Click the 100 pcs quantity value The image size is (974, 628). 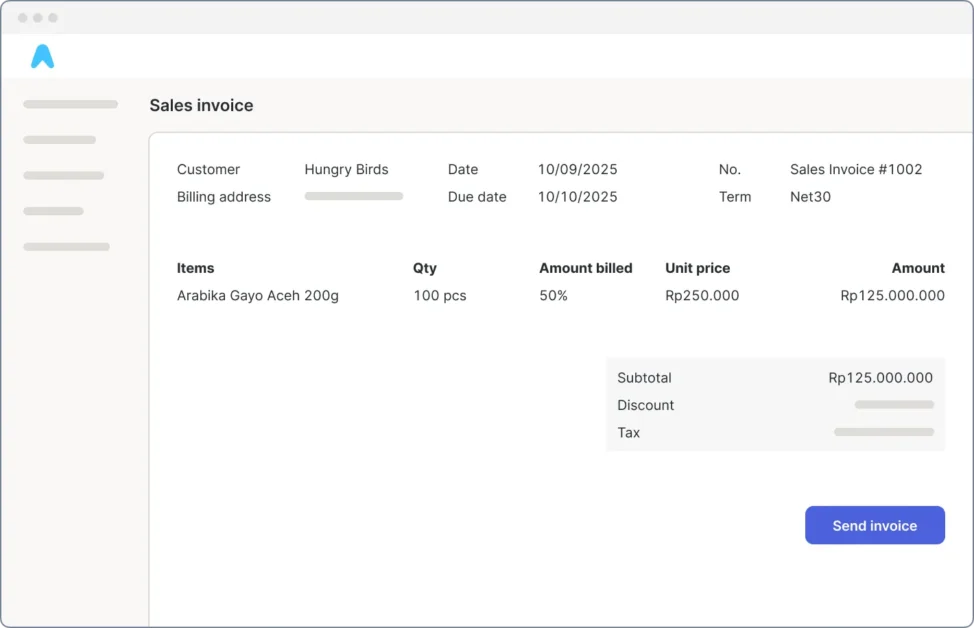439,296
